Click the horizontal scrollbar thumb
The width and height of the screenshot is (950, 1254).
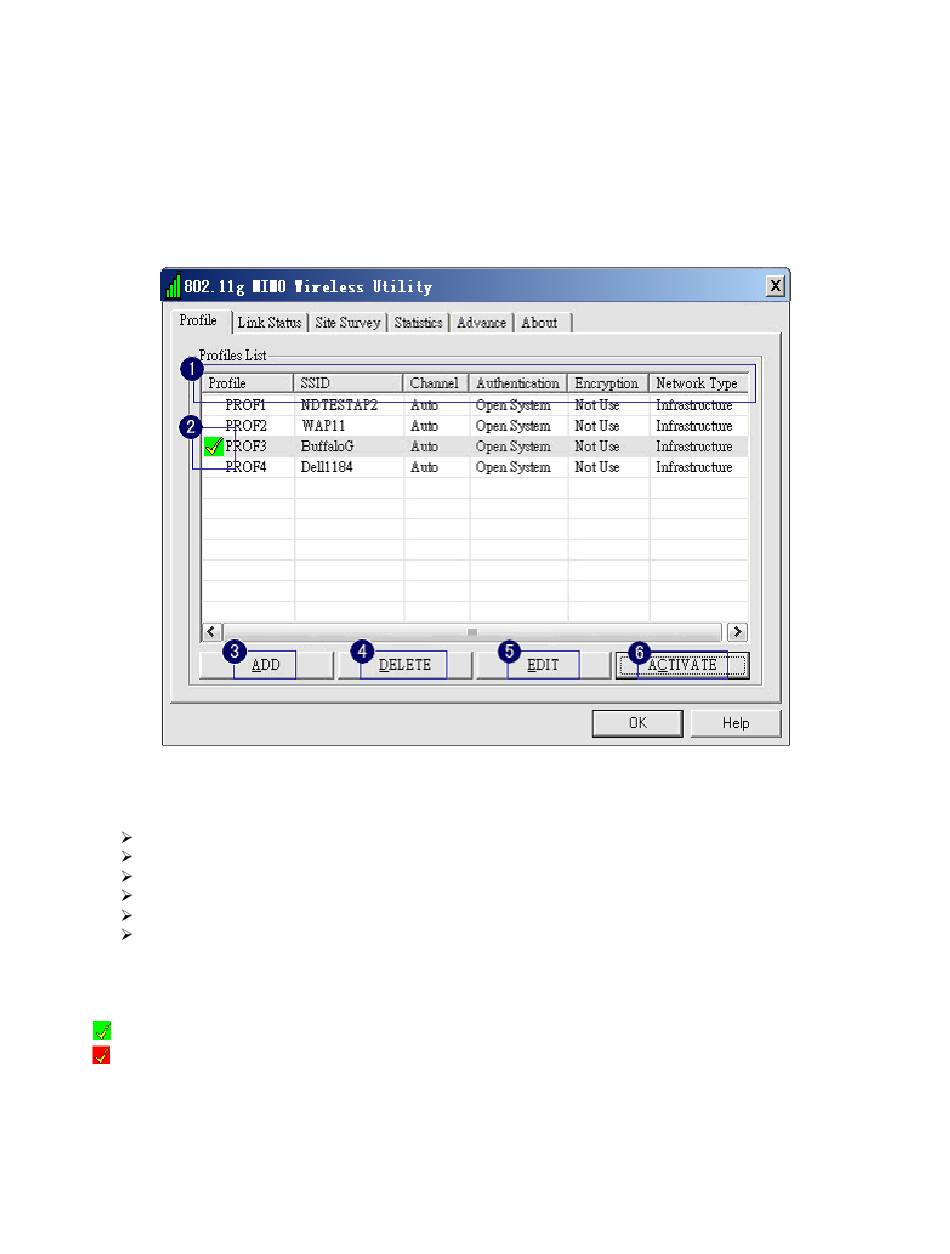pyautogui.click(x=472, y=631)
